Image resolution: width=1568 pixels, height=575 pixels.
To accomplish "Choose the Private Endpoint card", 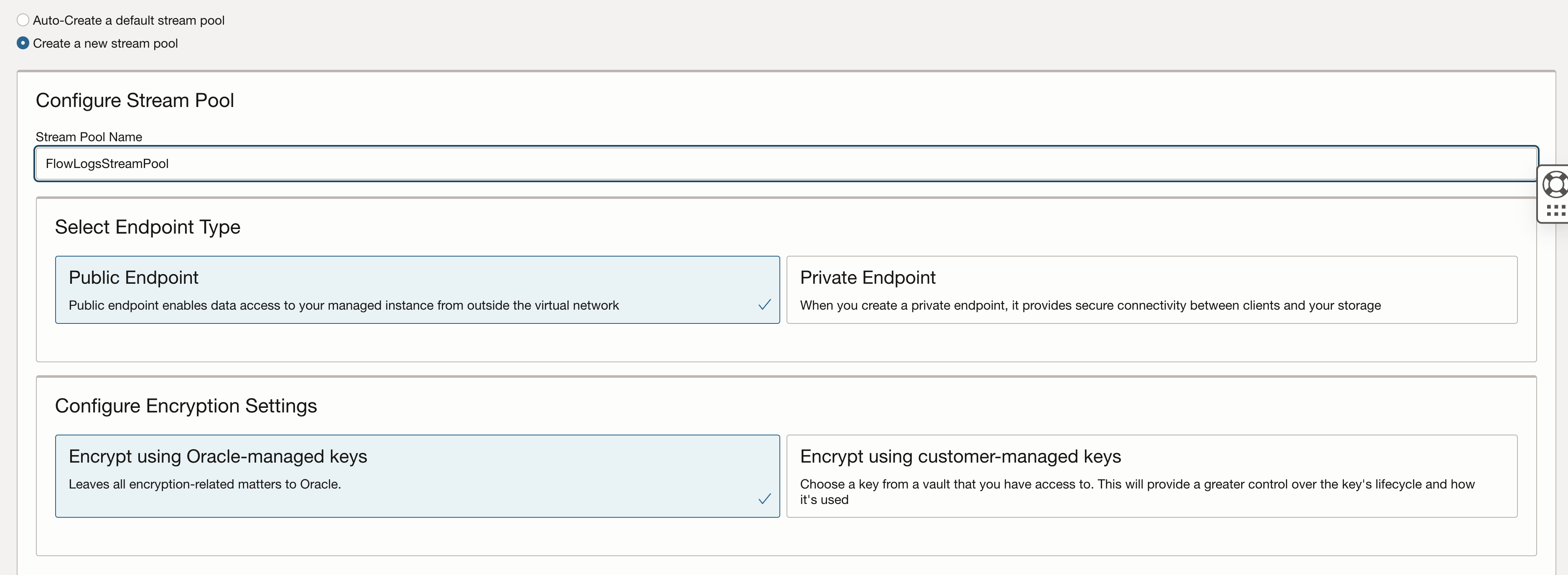I will pos(1152,290).
